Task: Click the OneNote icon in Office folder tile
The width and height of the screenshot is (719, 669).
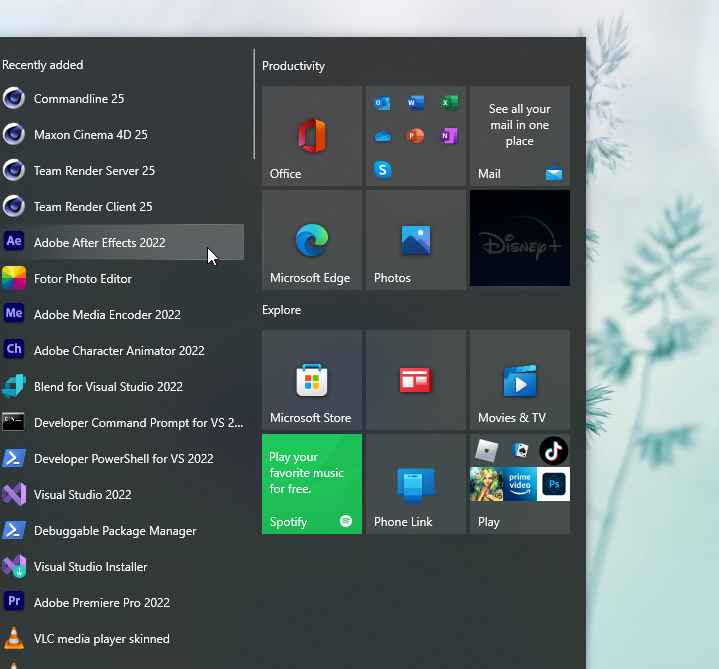Action: coord(449,136)
